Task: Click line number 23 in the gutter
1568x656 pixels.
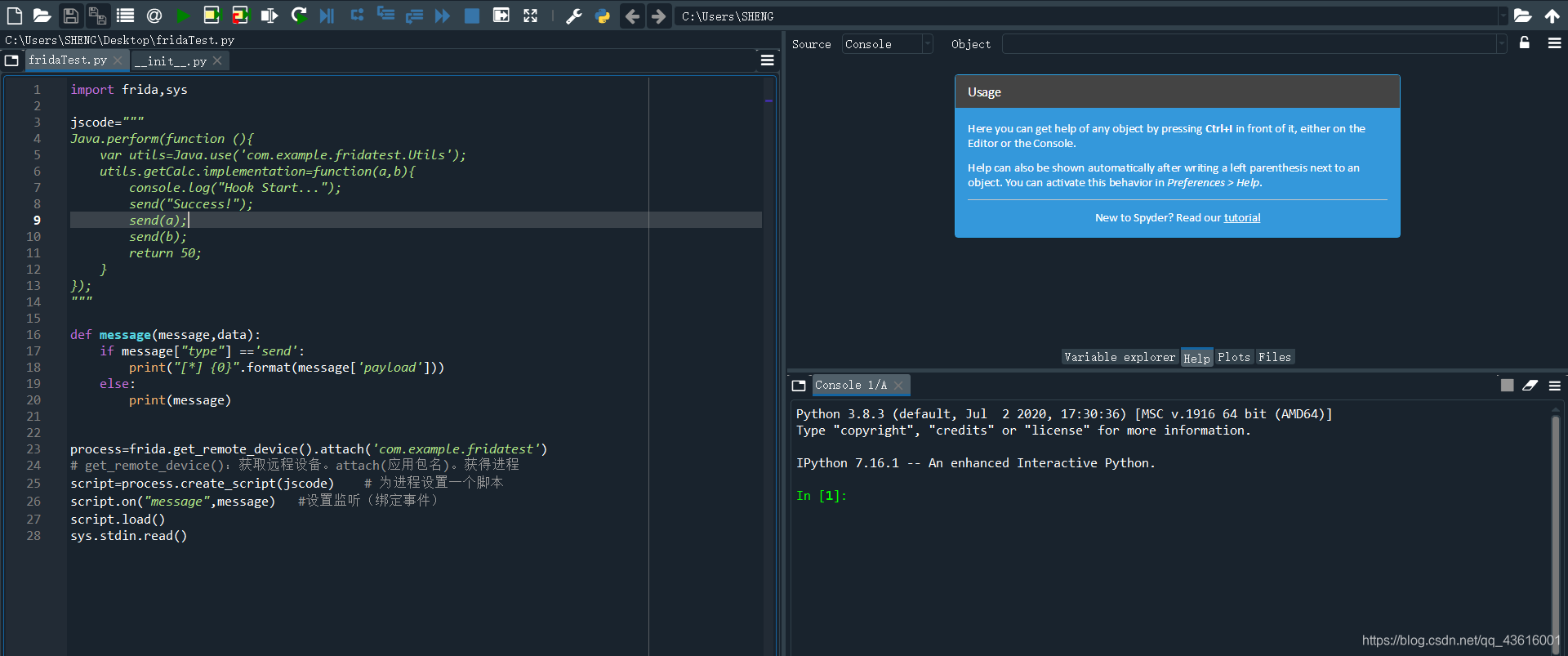Action: point(33,449)
